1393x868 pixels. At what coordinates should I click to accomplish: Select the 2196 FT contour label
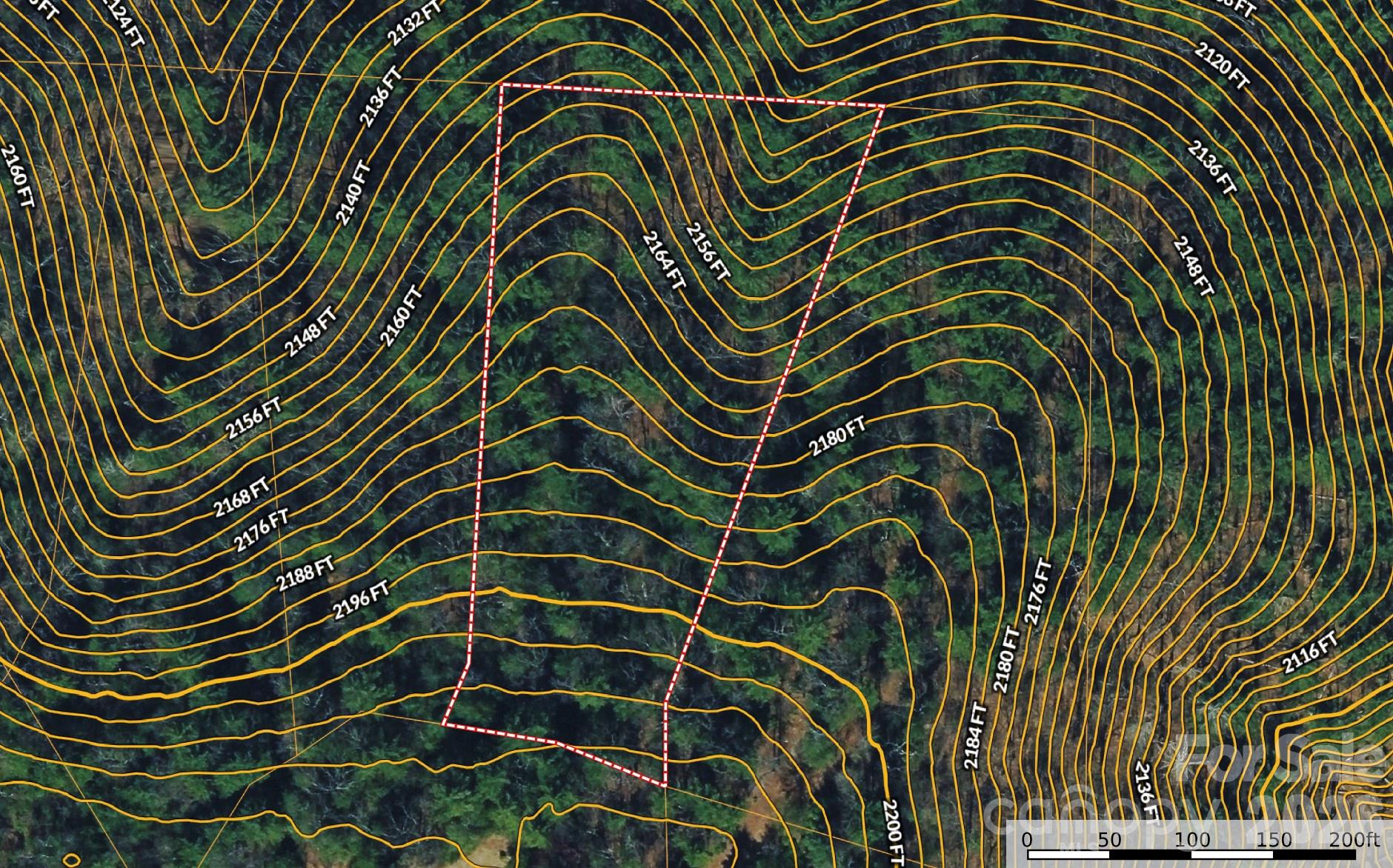[x=361, y=600]
